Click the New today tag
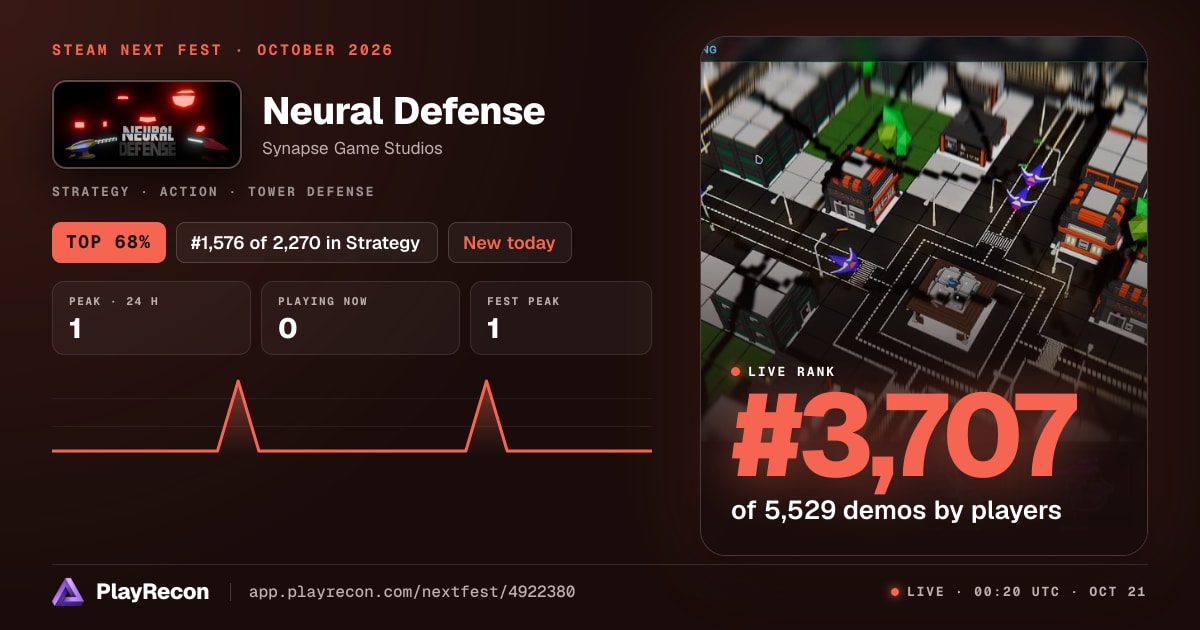The image size is (1200, 630). (x=510, y=243)
